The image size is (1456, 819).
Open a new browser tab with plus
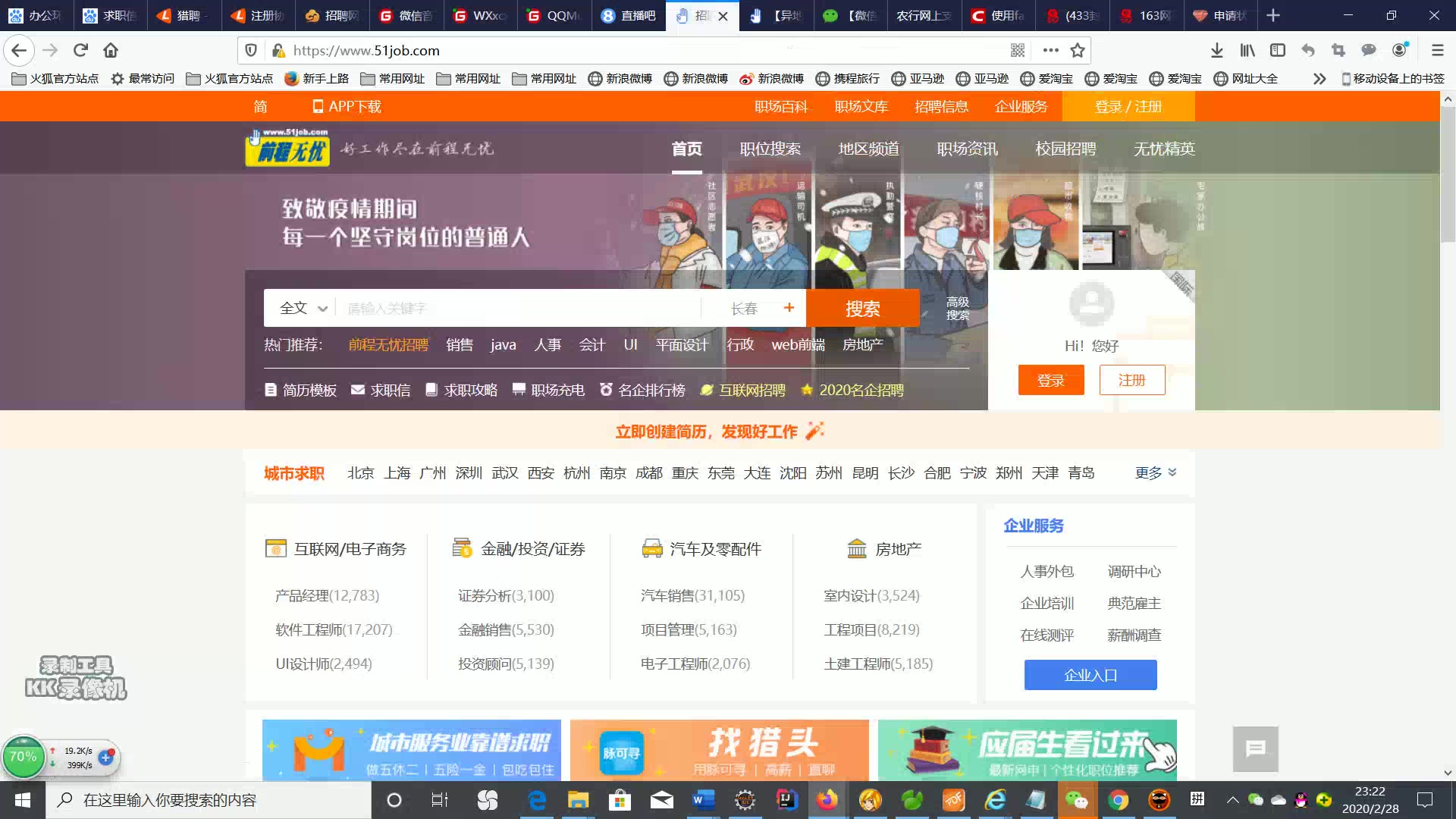(1273, 15)
